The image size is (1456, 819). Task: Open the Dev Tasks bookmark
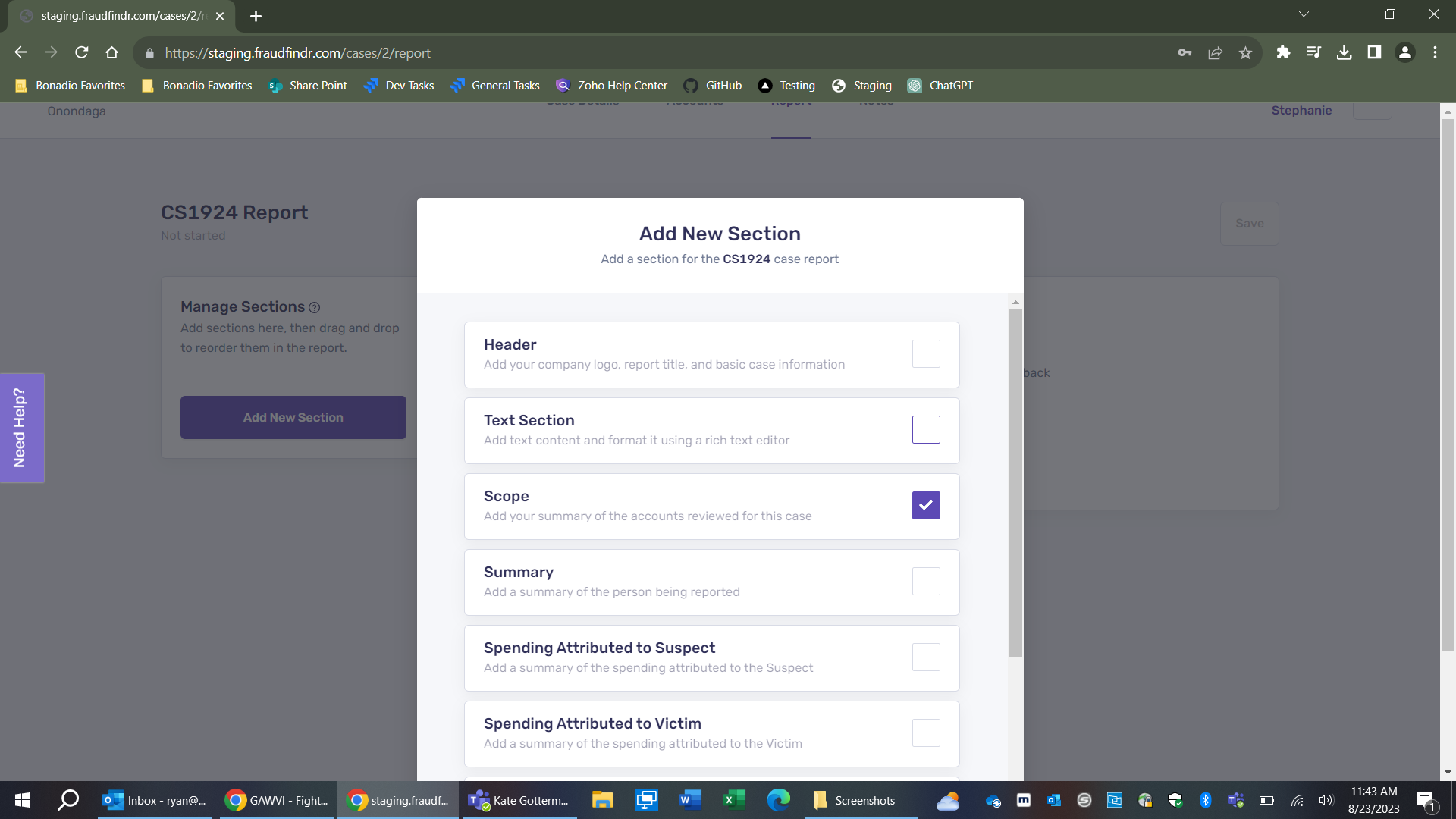tap(399, 86)
